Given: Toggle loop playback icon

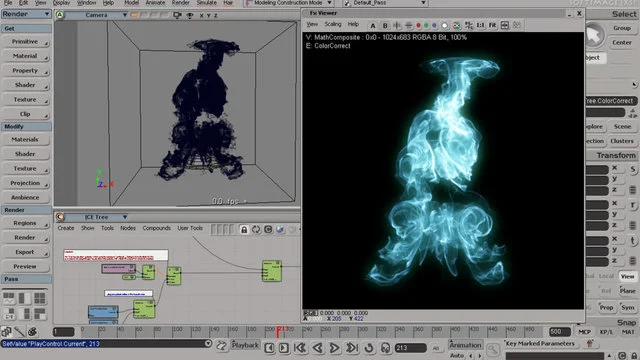Looking at the screenshot, I should 369,348.
